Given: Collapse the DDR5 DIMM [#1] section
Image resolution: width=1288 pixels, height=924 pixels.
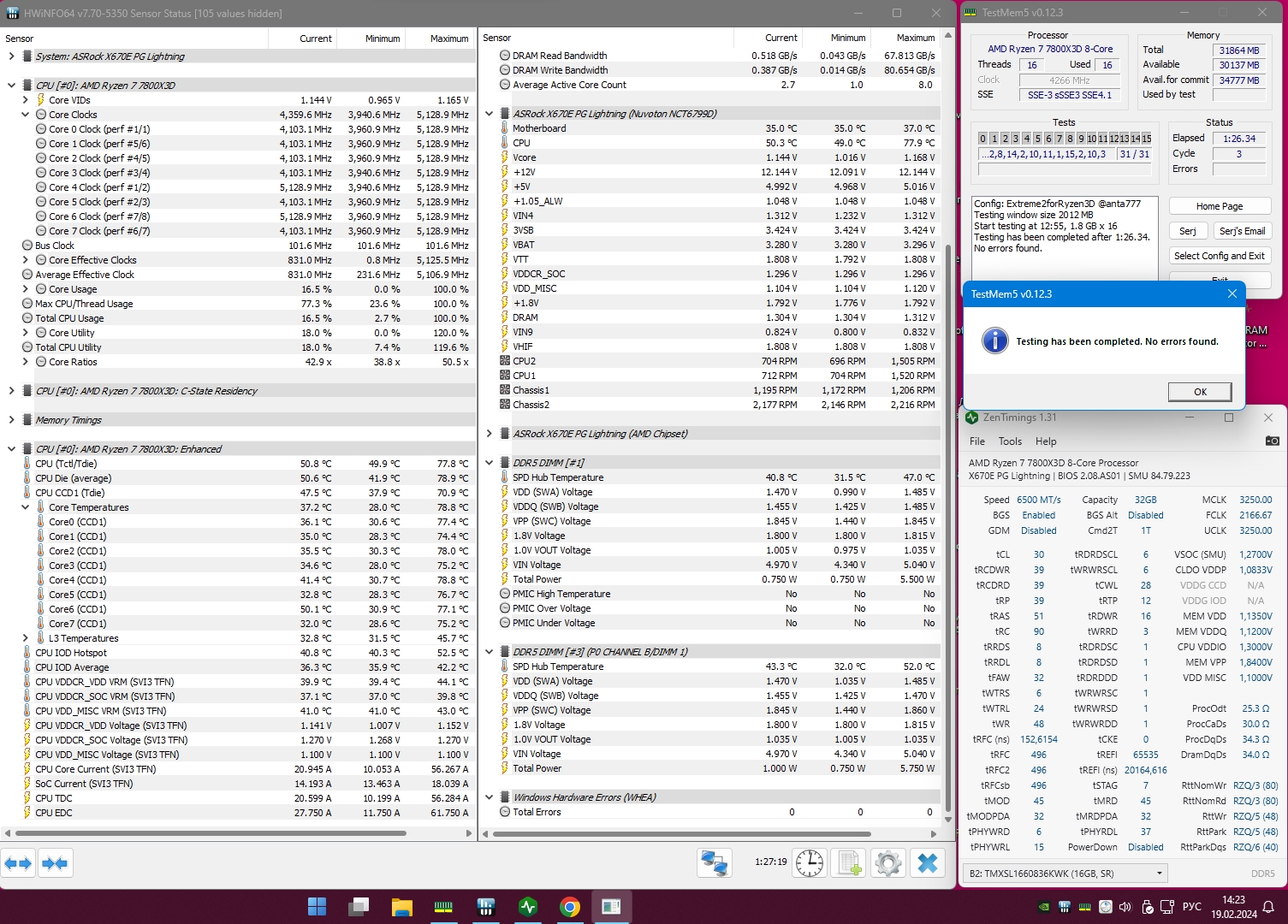Looking at the screenshot, I should pos(489,463).
